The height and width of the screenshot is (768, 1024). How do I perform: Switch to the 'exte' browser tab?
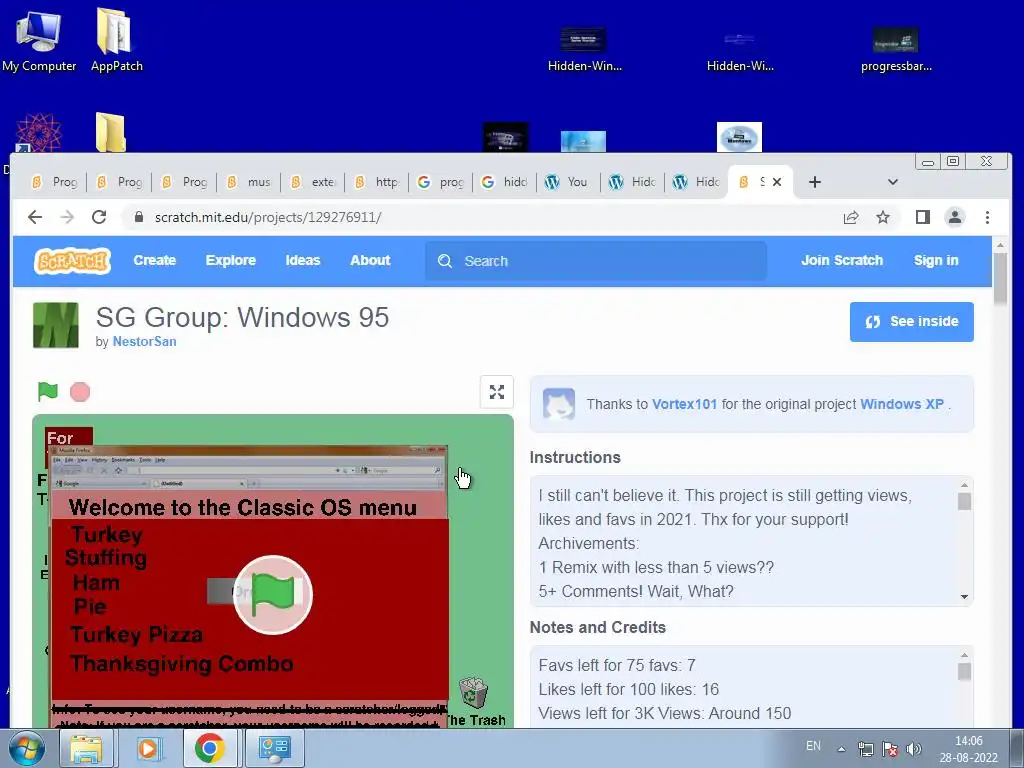click(313, 182)
